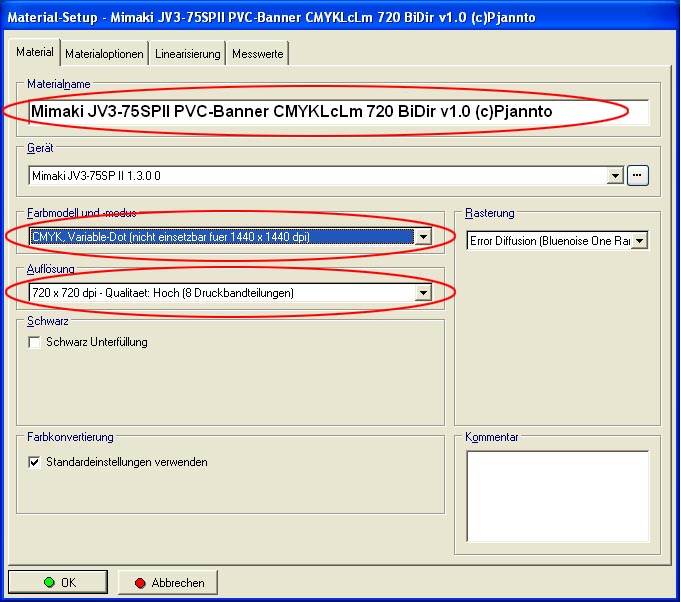This screenshot has width=681, height=602.
Task: Open the Farbmodell und -modus dropdown arrow
Action: click(x=423, y=237)
